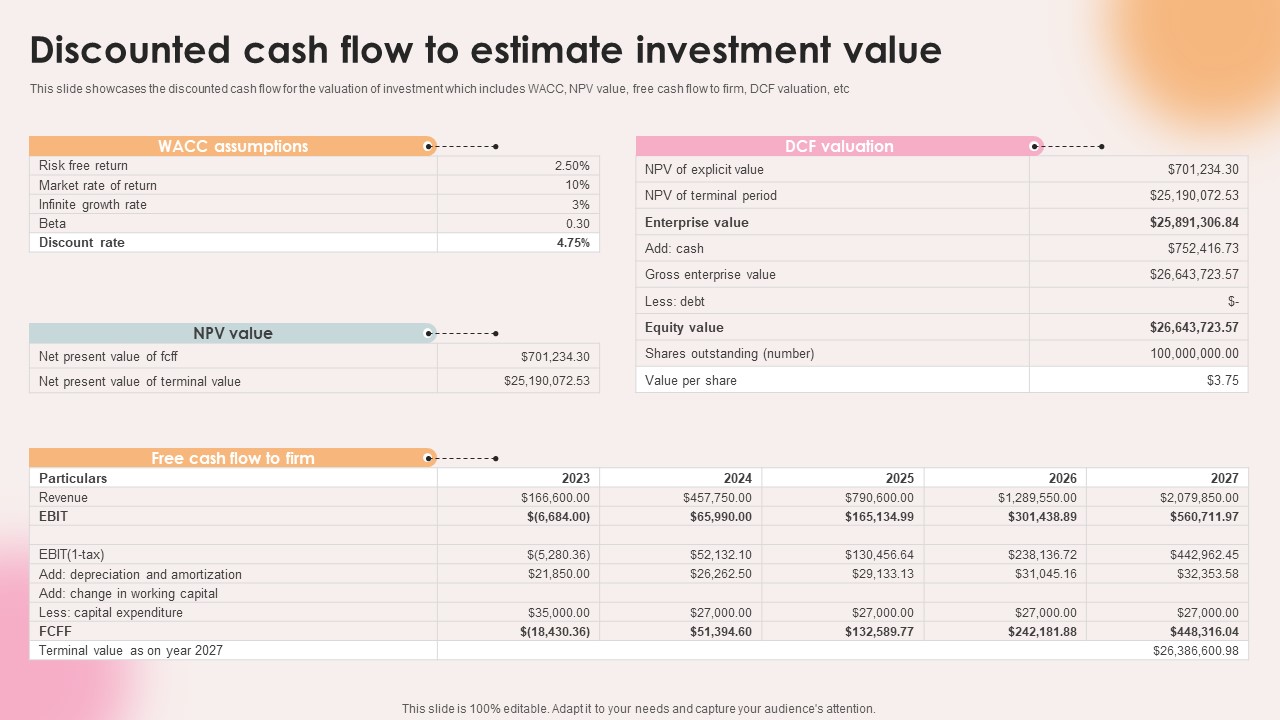Click the Gross enterprise value label

[x=710, y=274]
